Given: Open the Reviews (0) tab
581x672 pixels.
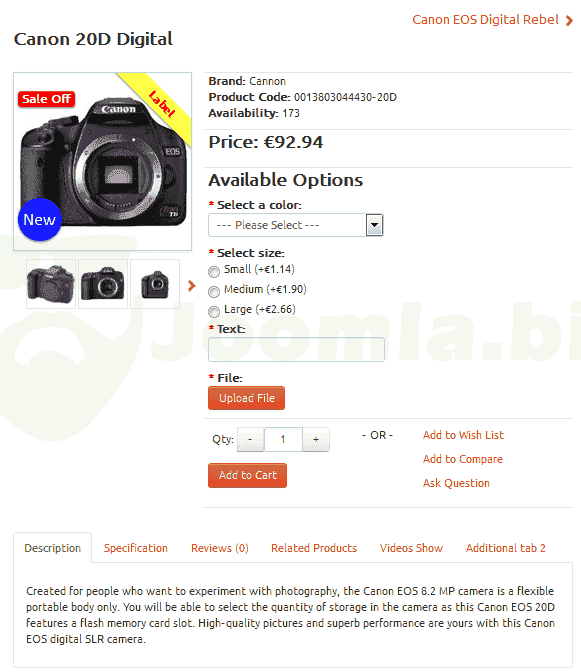Looking at the screenshot, I should (220, 548).
